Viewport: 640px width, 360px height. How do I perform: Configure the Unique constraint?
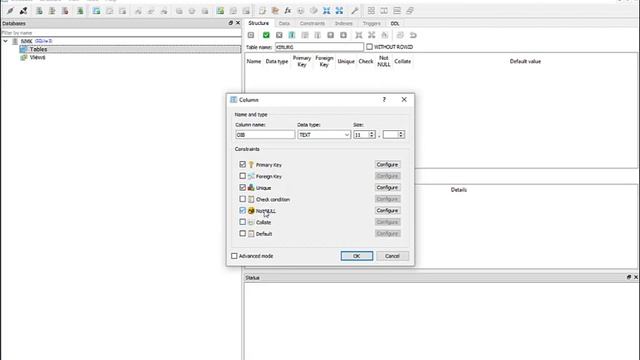pos(387,187)
